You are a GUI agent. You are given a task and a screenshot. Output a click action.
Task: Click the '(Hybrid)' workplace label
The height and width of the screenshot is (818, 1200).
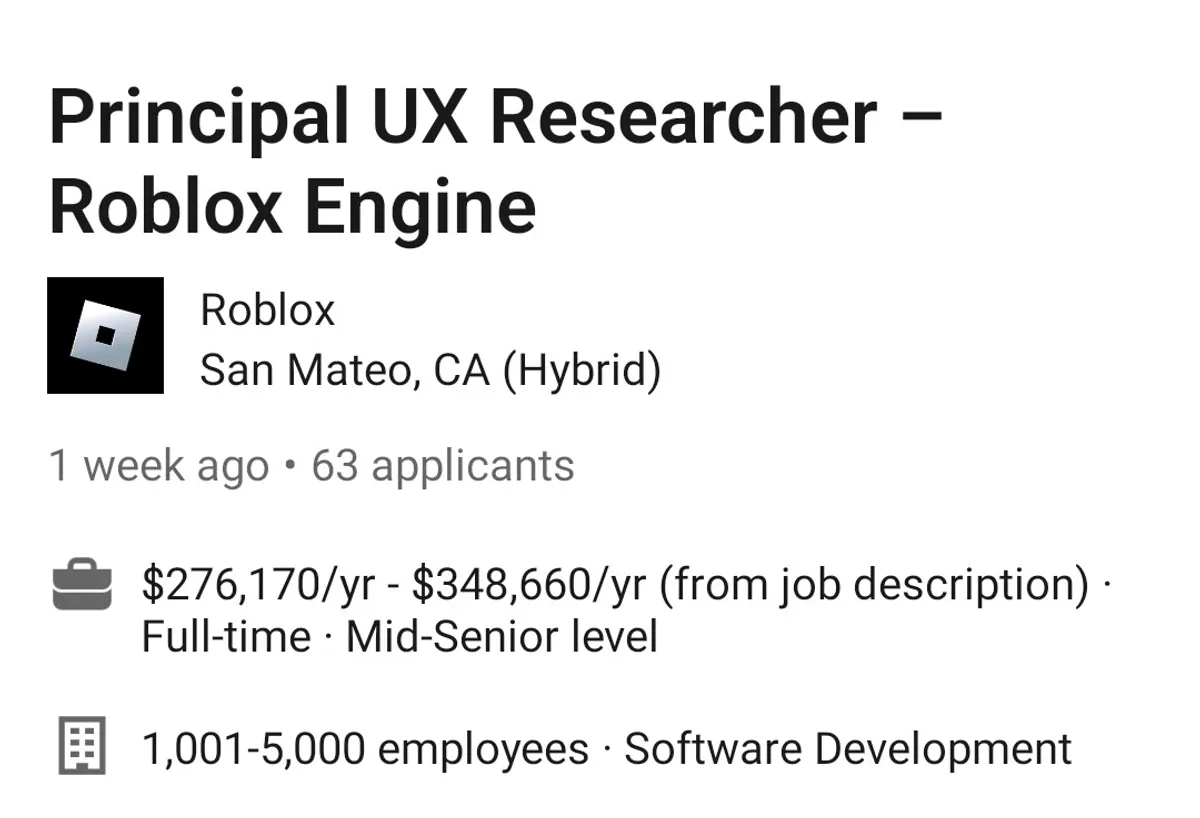582,371
